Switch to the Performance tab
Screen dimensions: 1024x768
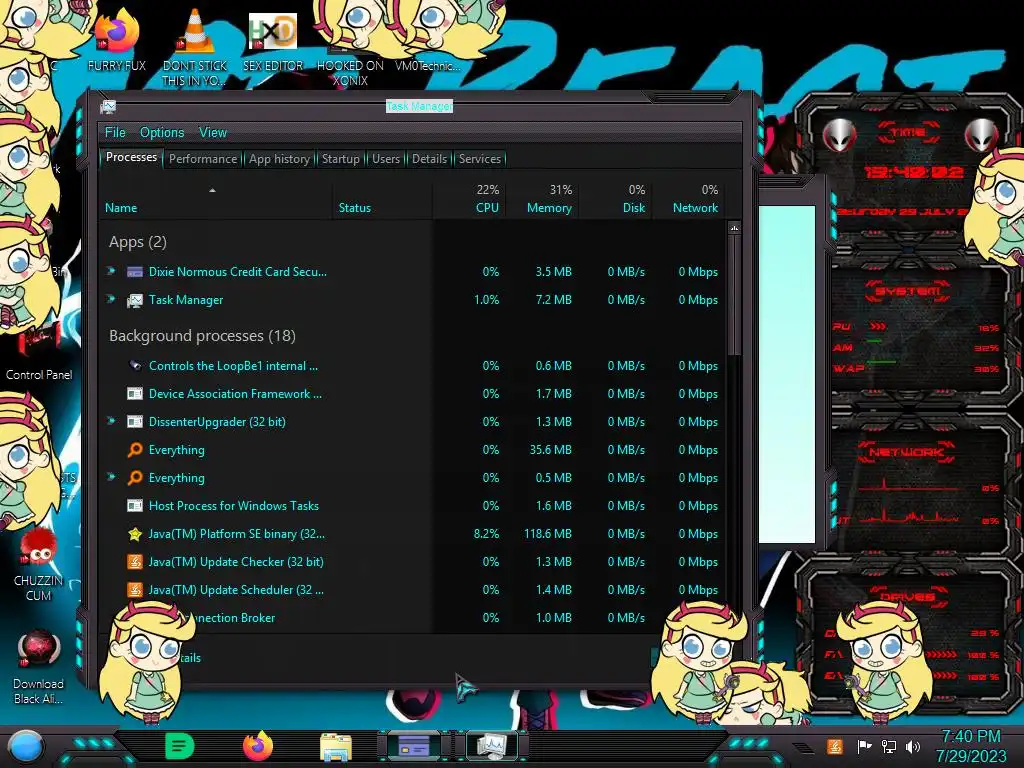point(203,159)
